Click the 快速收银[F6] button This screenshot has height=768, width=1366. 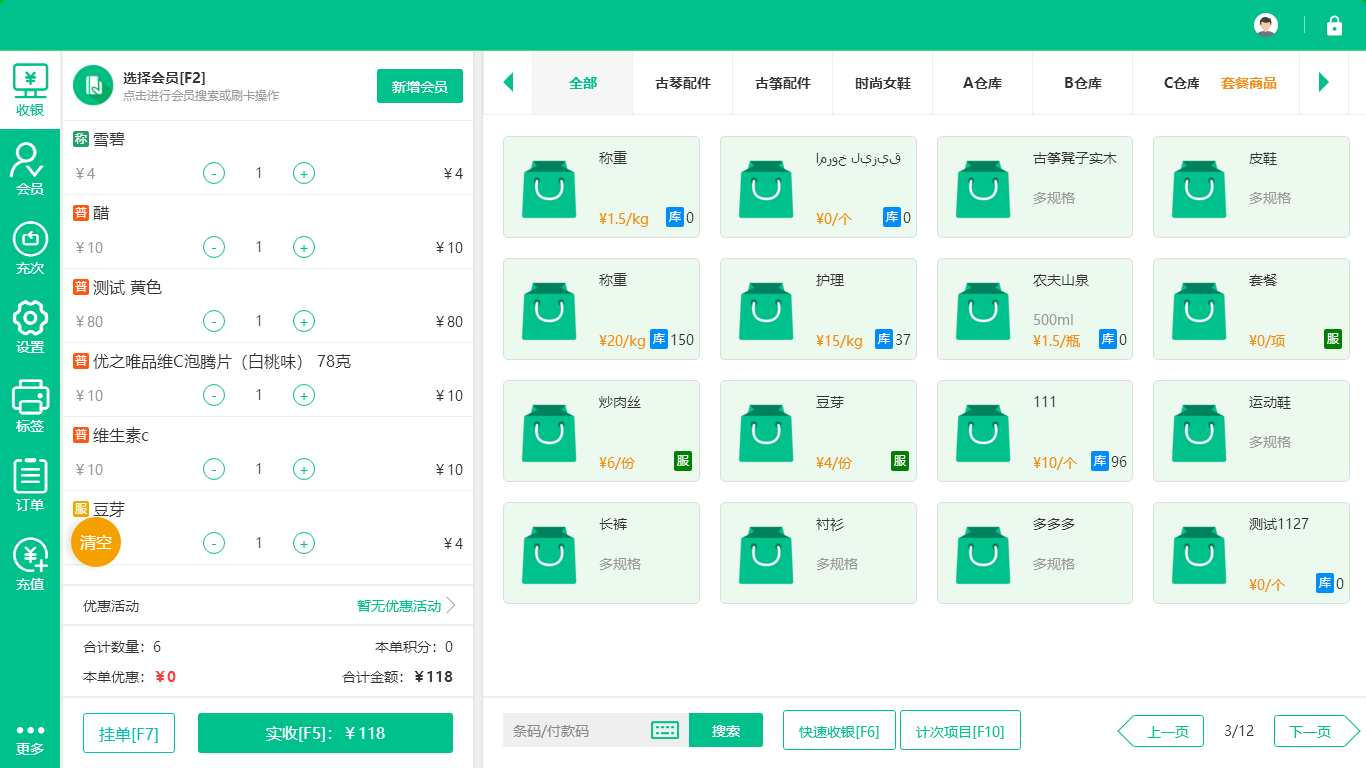tap(839, 730)
